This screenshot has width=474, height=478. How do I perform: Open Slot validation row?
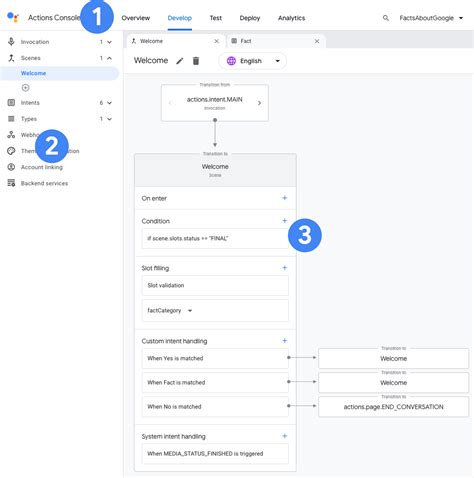tap(215, 285)
